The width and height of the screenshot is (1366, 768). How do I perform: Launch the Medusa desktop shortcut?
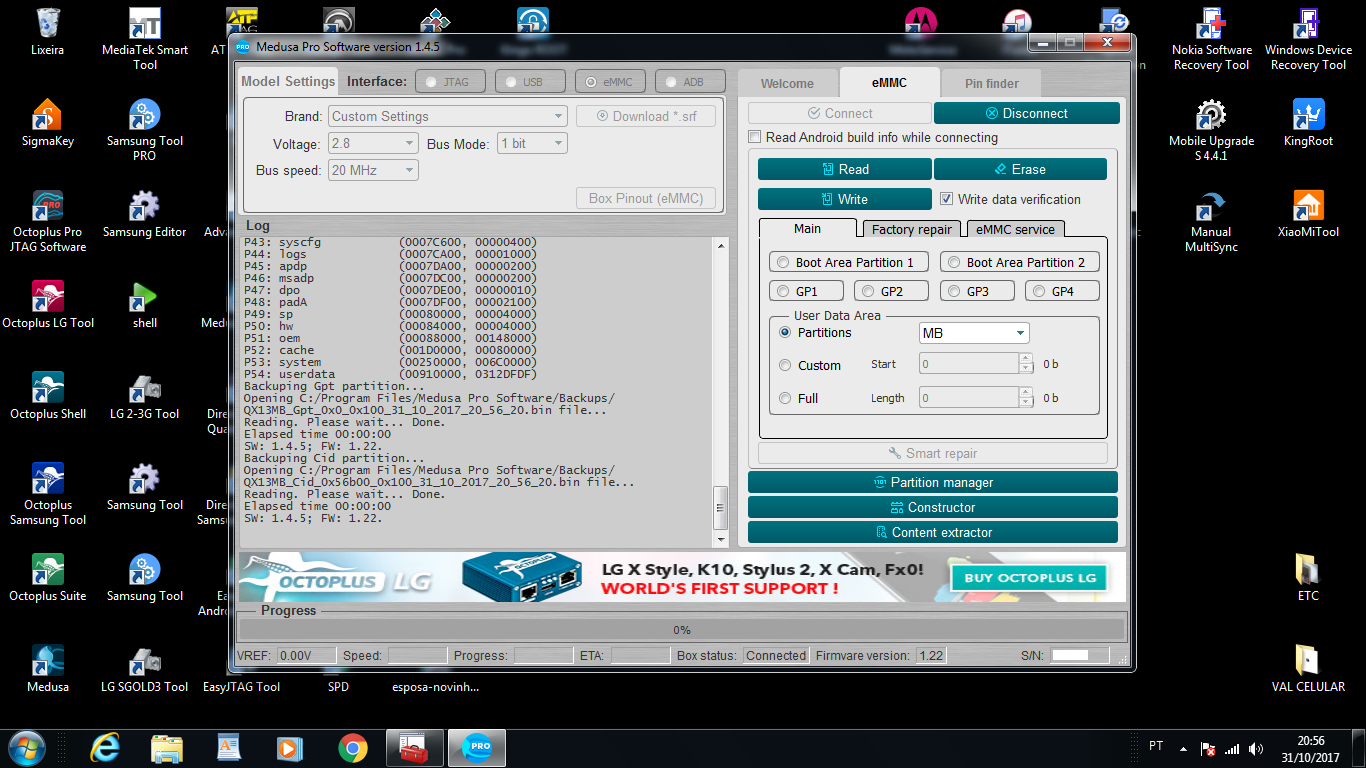tap(48, 668)
